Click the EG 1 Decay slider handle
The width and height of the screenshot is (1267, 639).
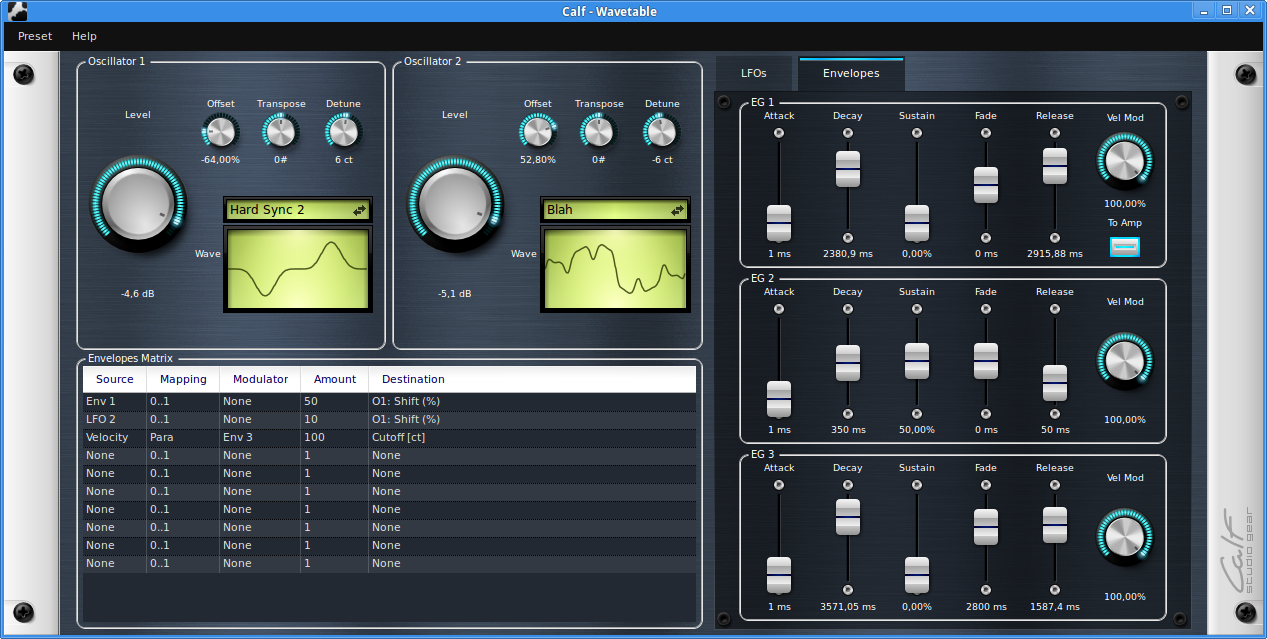[848, 169]
